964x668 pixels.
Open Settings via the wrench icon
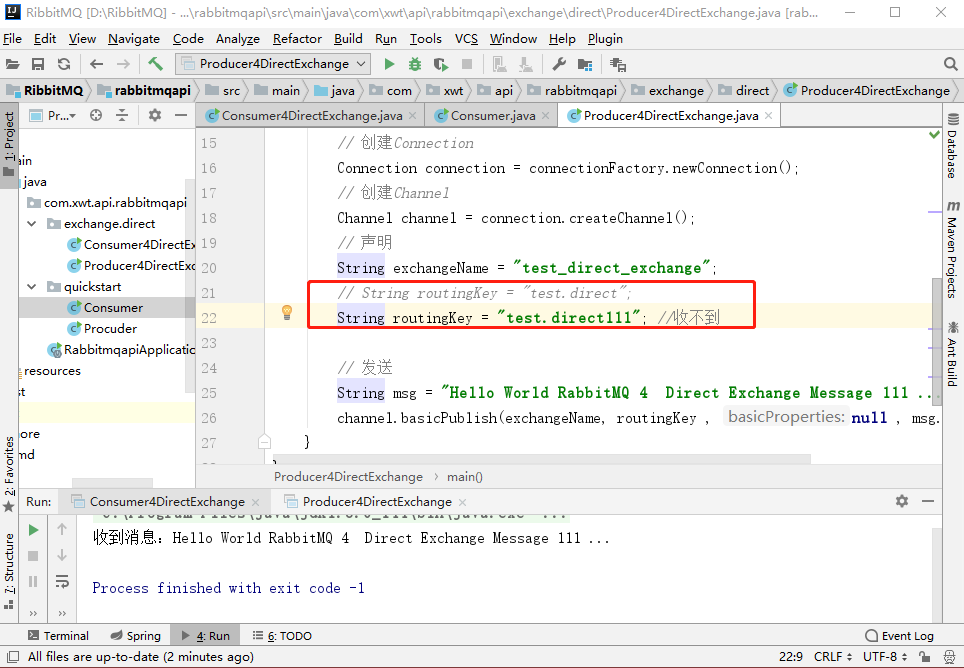click(x=559, y=64)
